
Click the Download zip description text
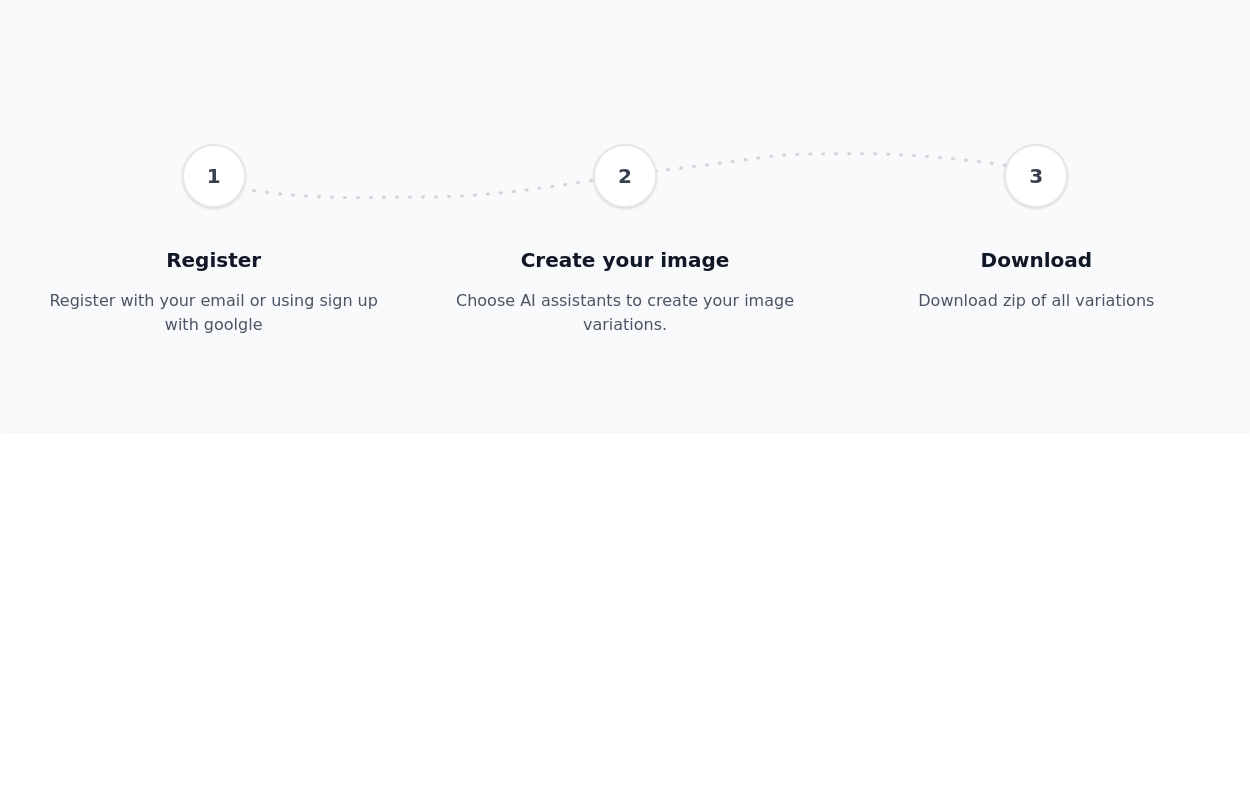tap(1036, 300)
